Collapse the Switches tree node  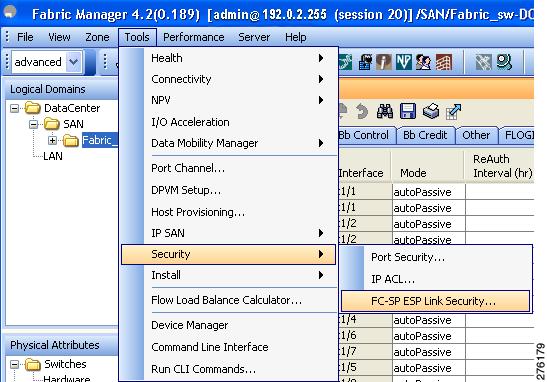click(x=14, y=365)
